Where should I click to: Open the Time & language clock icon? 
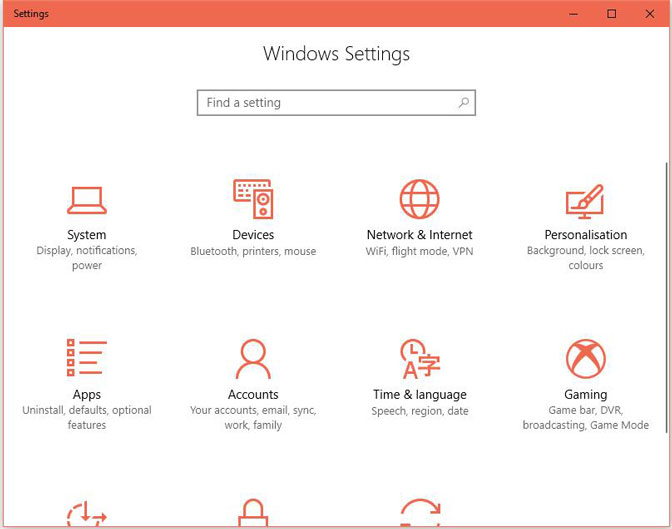point(420,359)
